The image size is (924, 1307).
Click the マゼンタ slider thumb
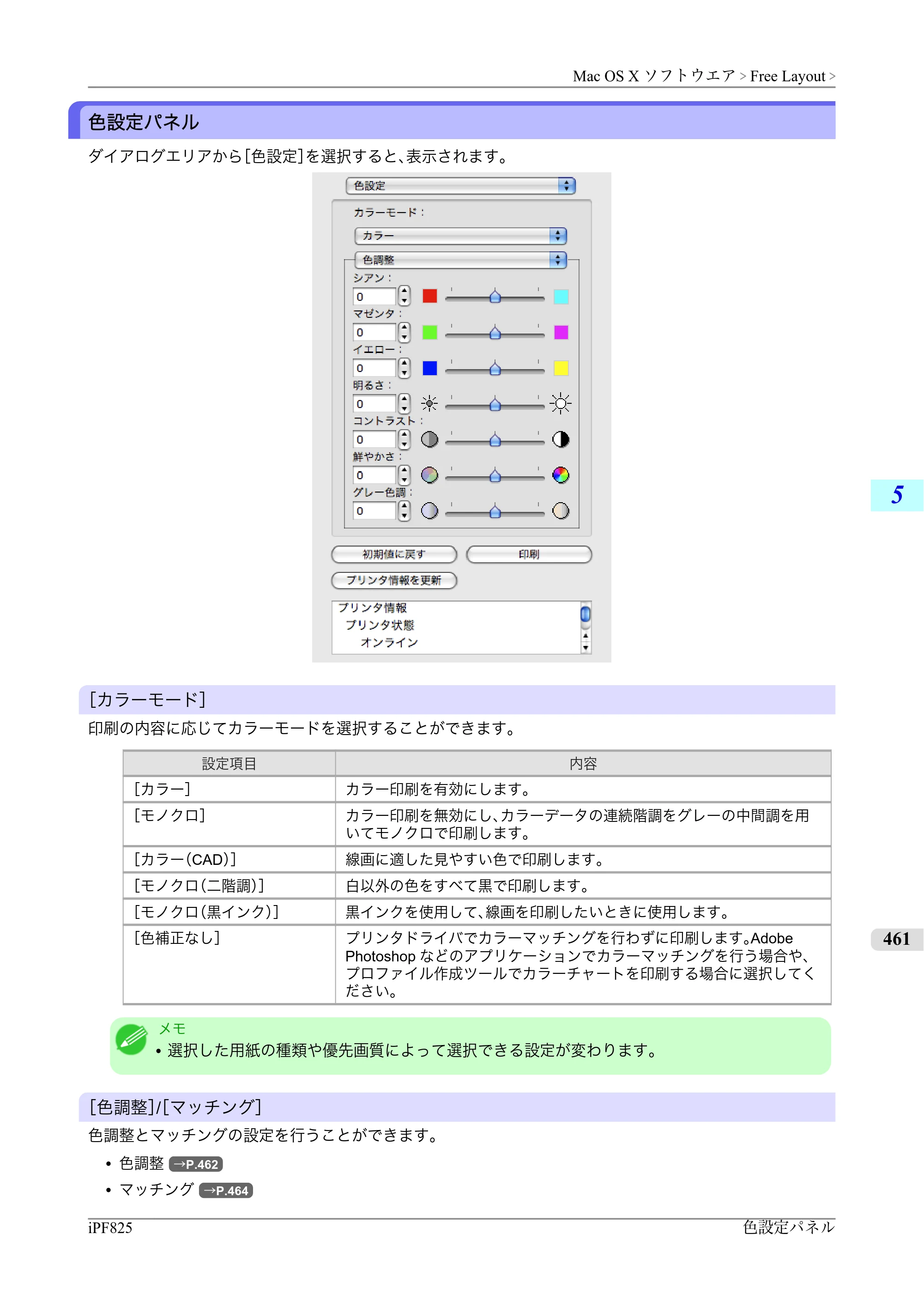coord(495,333)
